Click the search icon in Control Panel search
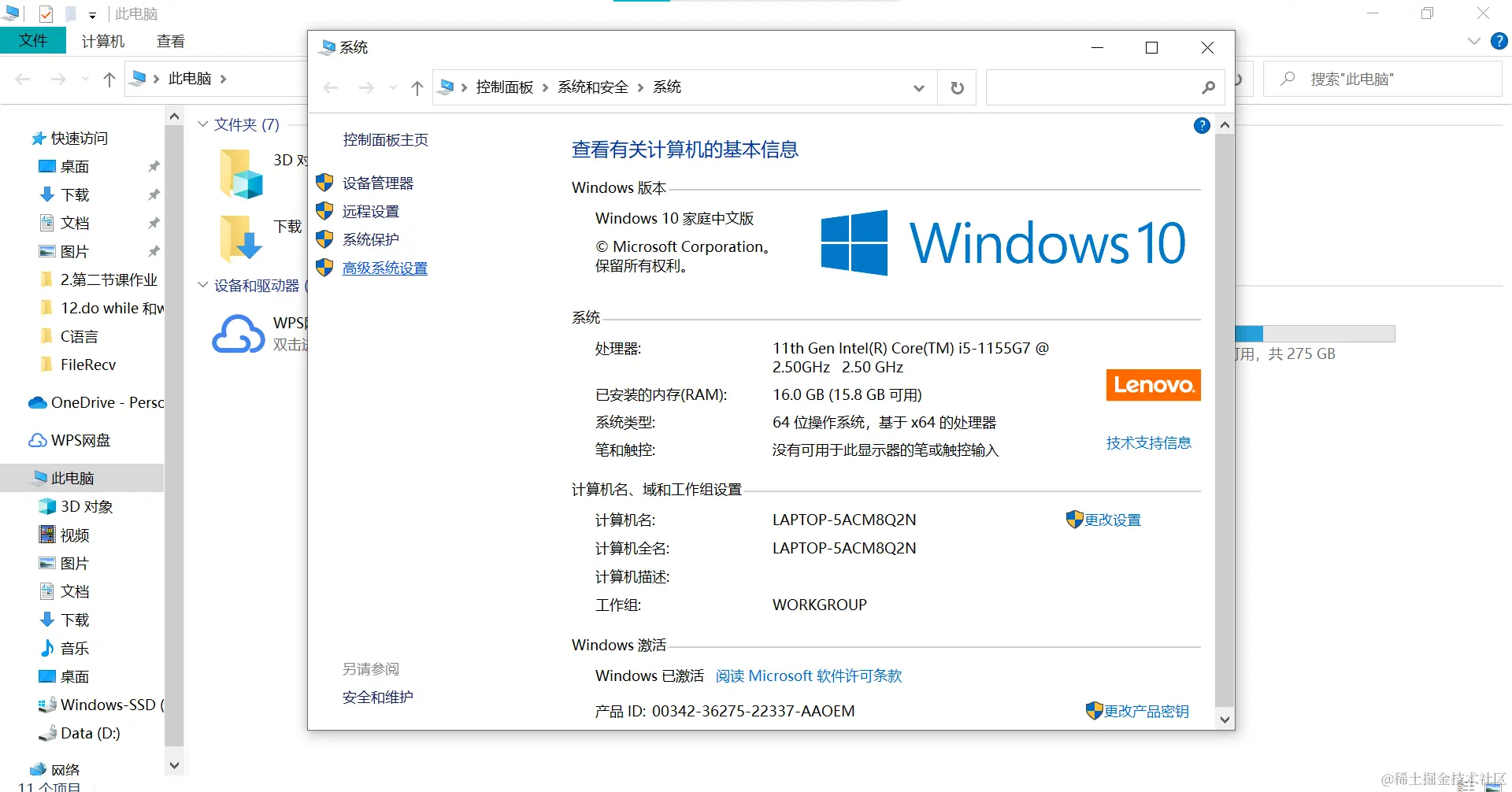 click(x=1208, y=87)
